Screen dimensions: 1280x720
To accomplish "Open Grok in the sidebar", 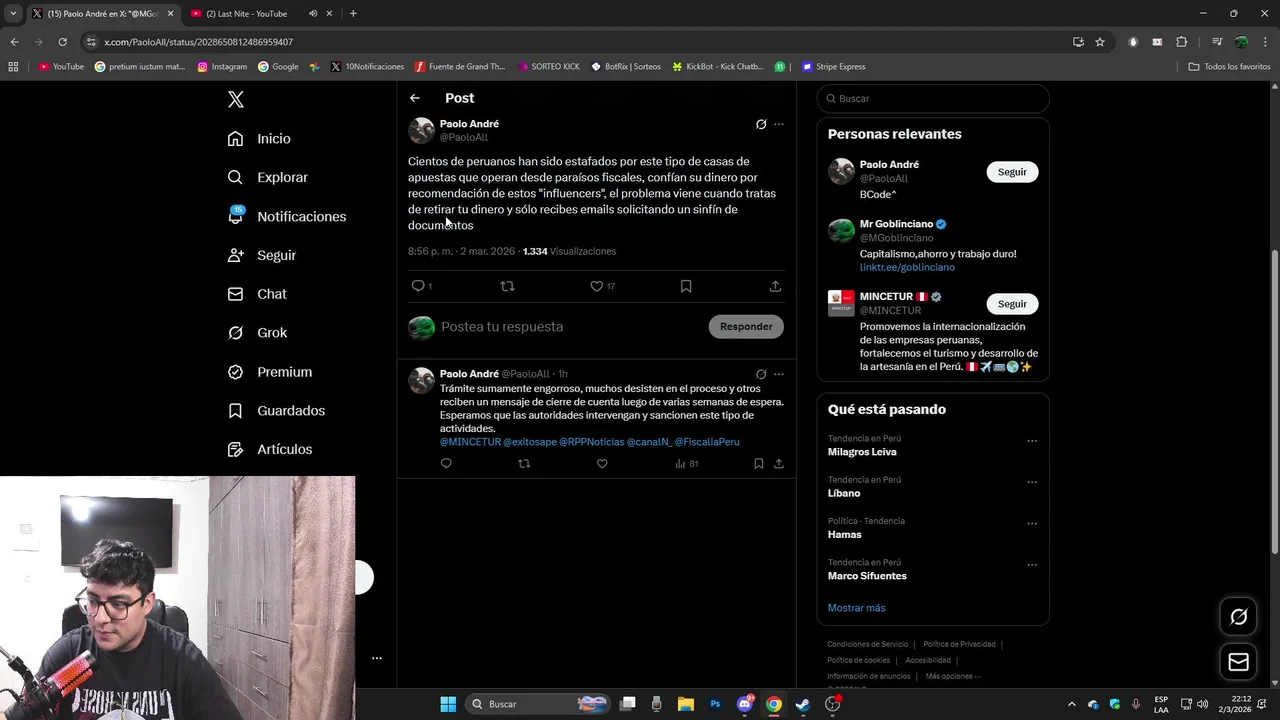I will click(x=256, y=333).
